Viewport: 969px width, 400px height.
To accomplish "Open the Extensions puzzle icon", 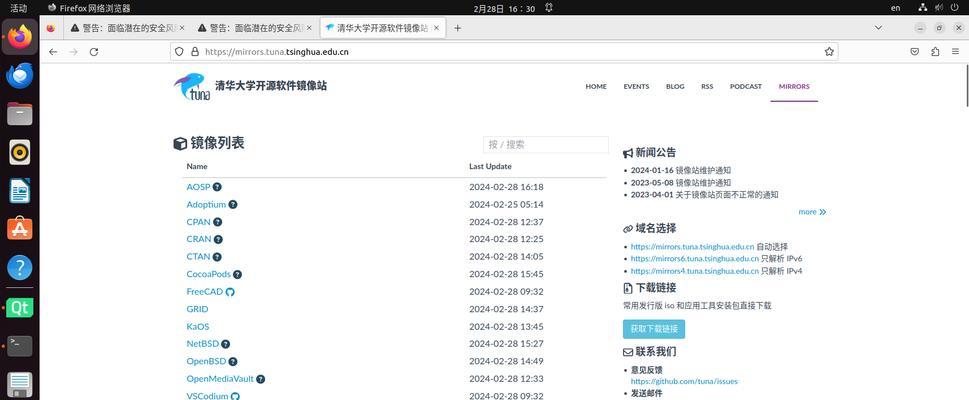I will (935, 52).
